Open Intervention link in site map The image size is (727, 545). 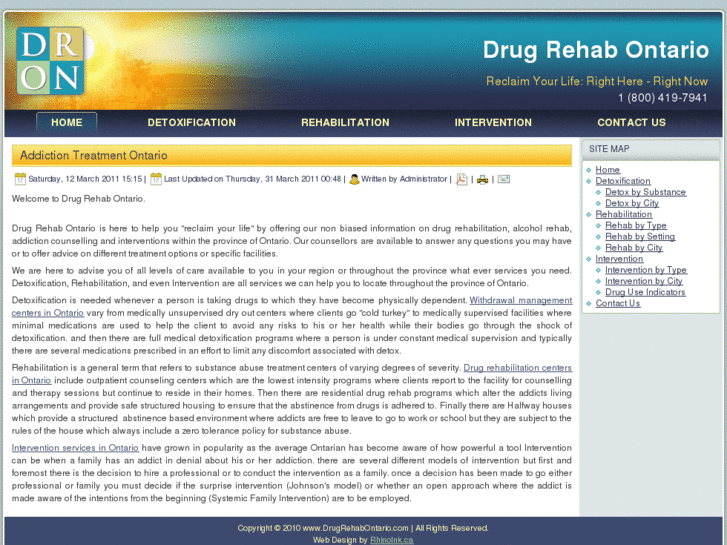619,259
